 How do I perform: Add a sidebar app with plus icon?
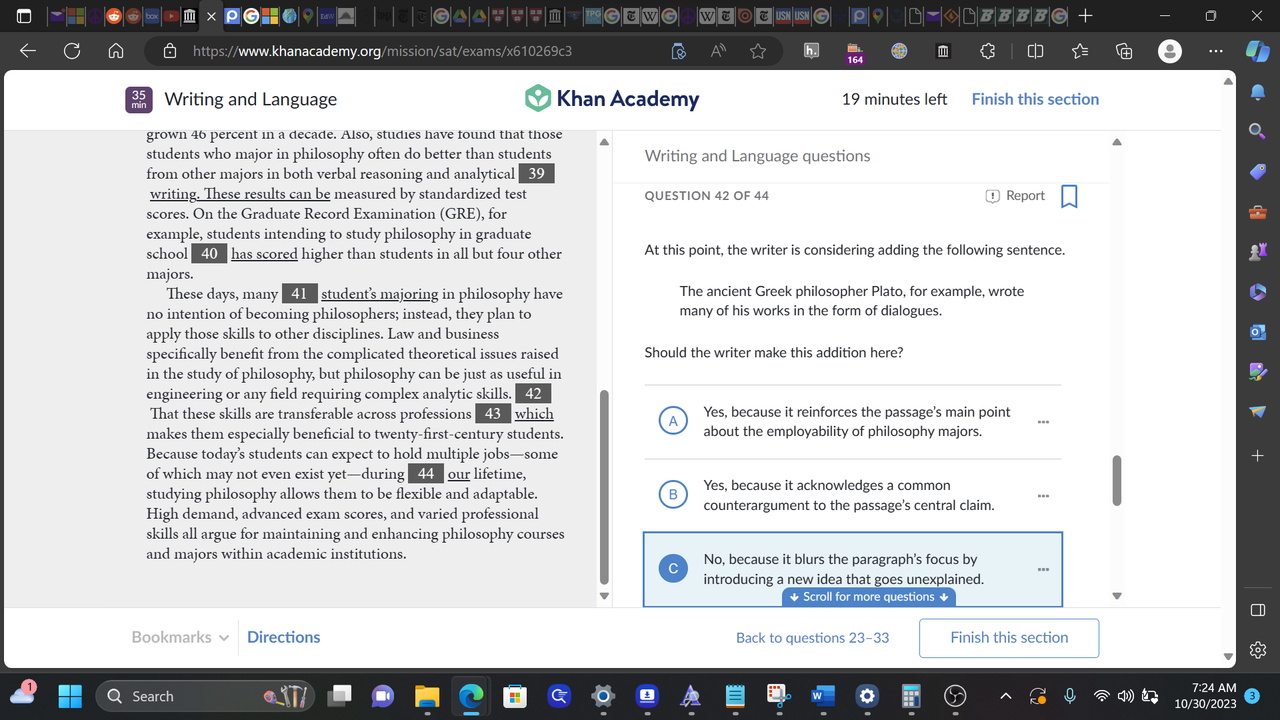coord(1258,456)
